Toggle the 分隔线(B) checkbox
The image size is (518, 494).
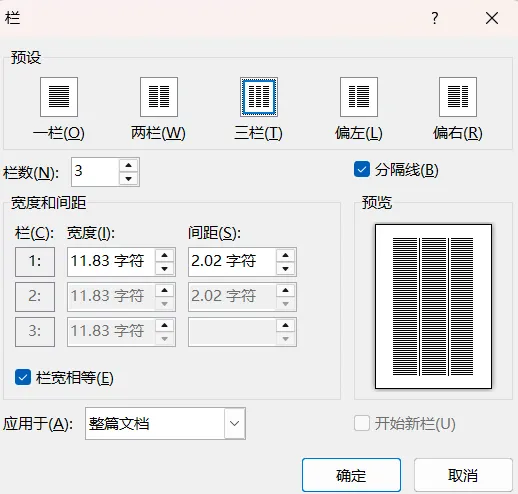click(x=362, y=169)
